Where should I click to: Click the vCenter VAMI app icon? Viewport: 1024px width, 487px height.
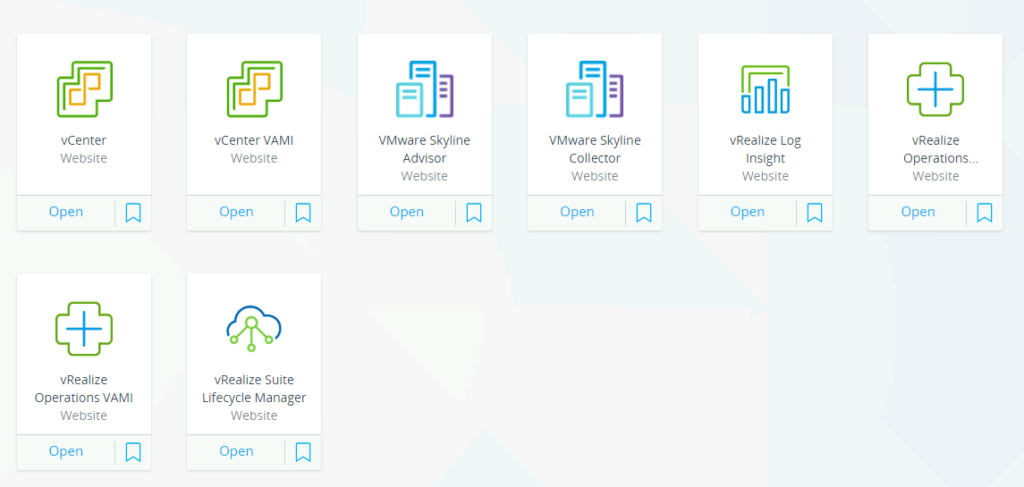[x=254, y=89]
